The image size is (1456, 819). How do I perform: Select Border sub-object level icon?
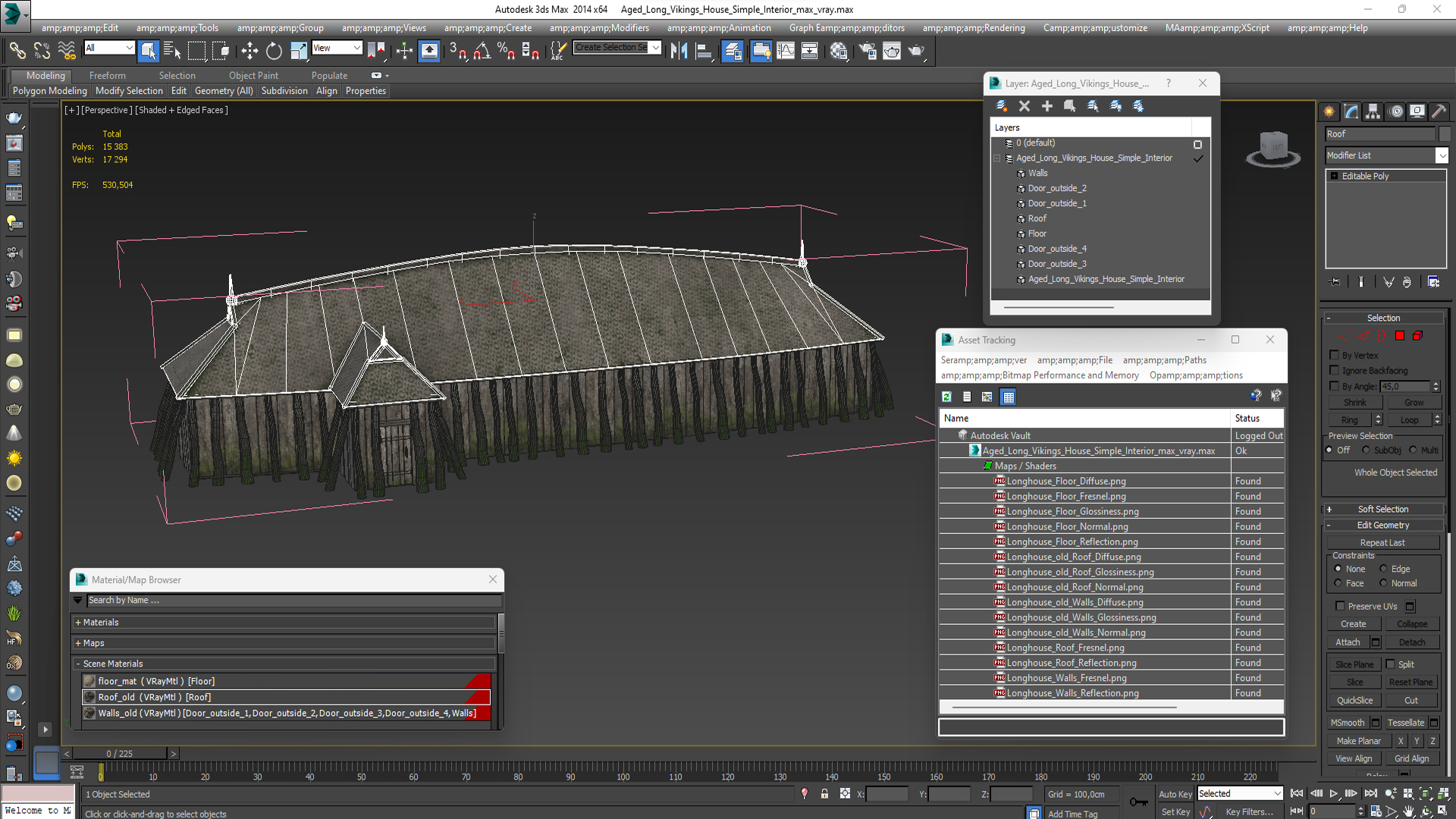tap(1381, 336)
